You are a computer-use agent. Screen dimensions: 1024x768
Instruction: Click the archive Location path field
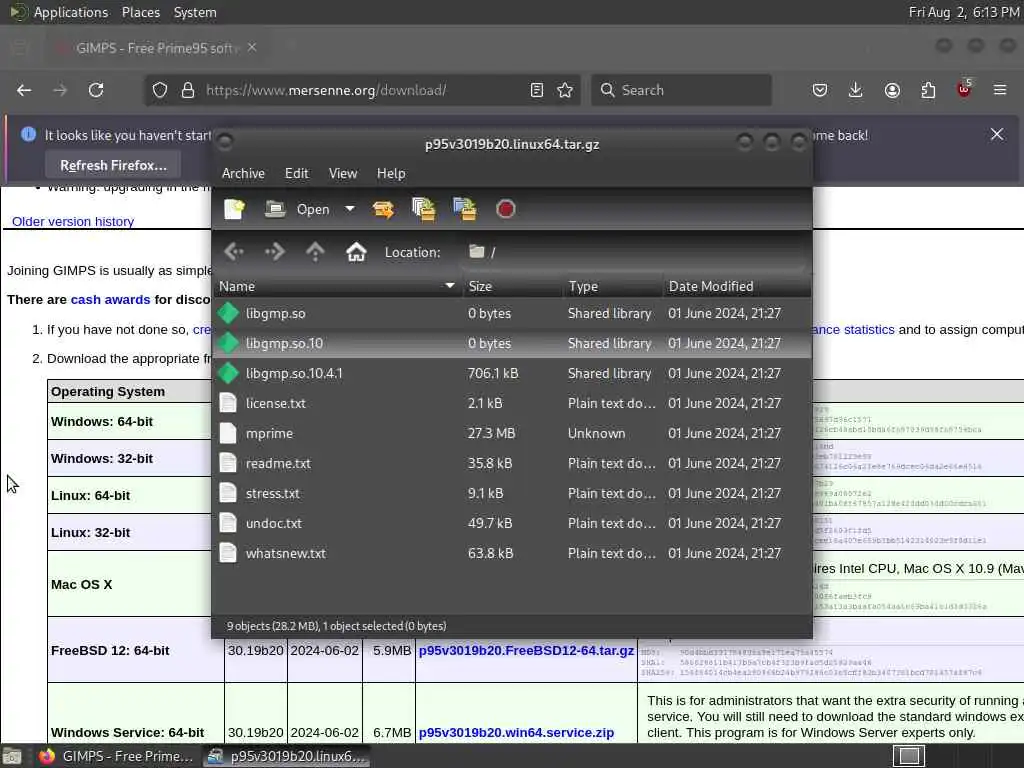tap(635, 253)
